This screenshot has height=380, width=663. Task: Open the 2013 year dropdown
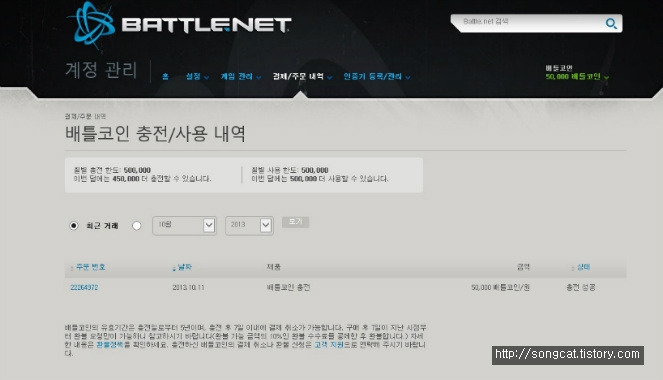point(249,225)
